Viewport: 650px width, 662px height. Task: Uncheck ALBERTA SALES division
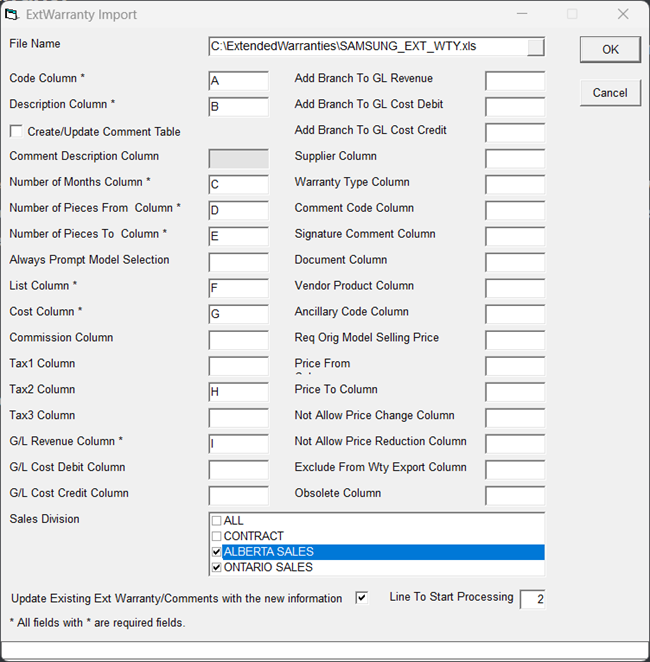[x=216, y=552]
